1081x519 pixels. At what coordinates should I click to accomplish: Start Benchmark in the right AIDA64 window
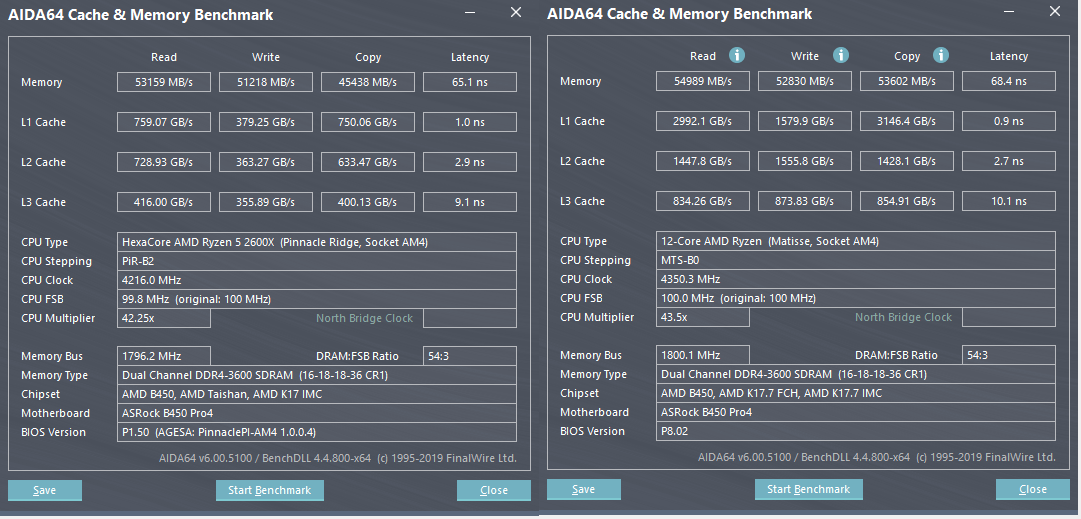pyautogui.click(x=809, y=489)
